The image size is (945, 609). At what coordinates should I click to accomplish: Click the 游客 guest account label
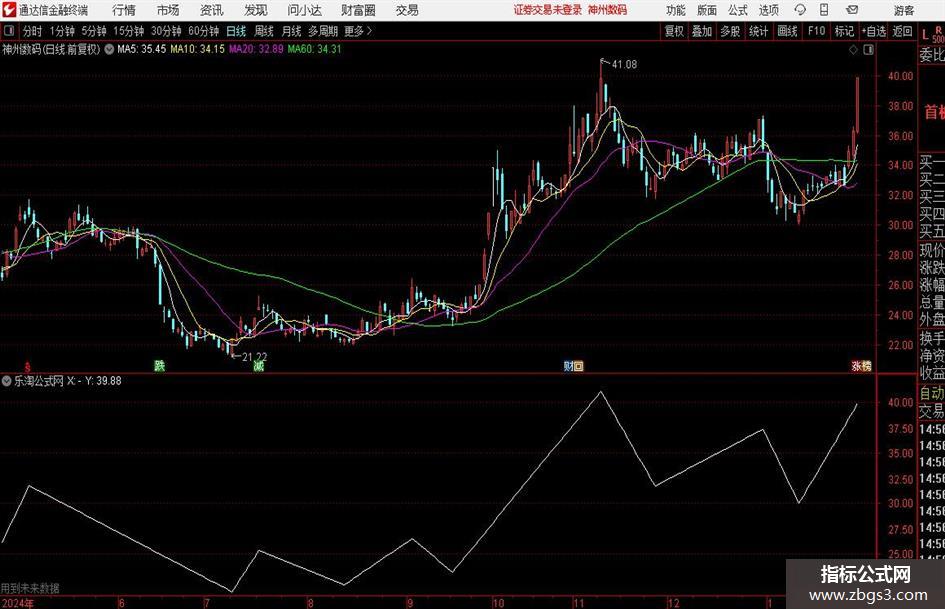coord(903,10)
